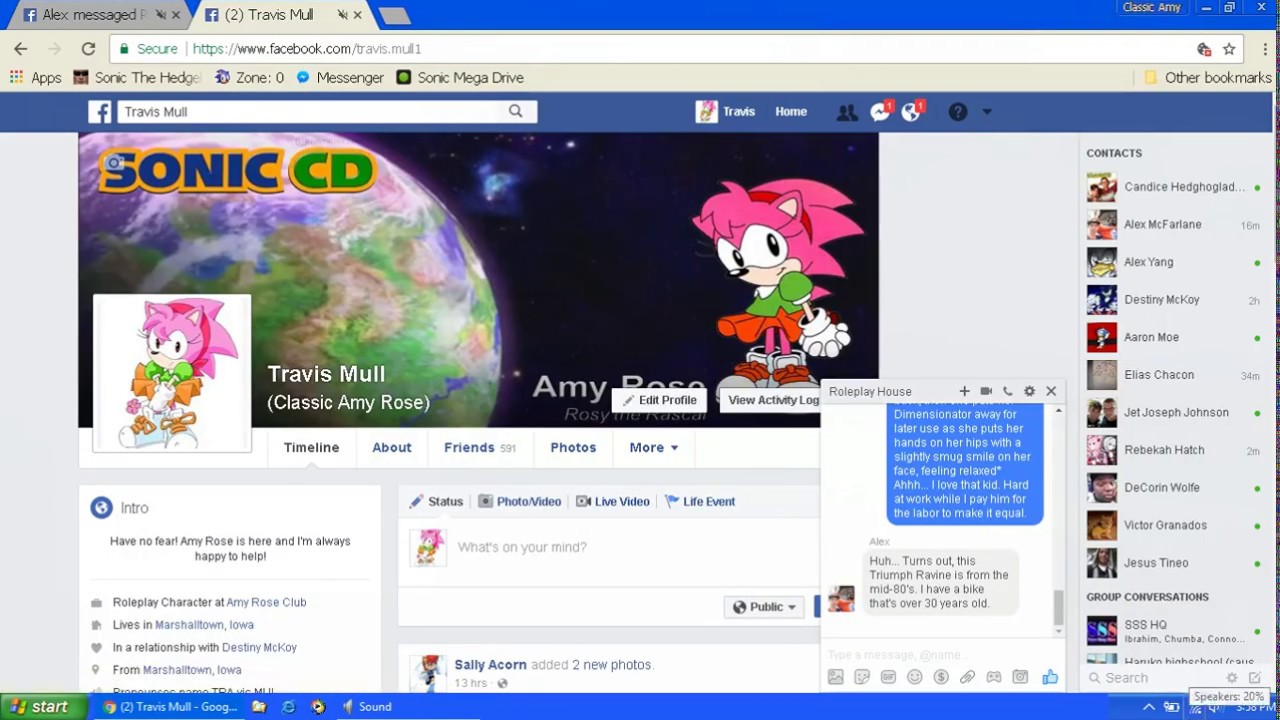This screenshot has width=1280, height=720.
Task: Open camera icon in chat toolbar
Action: (1020, 677)
